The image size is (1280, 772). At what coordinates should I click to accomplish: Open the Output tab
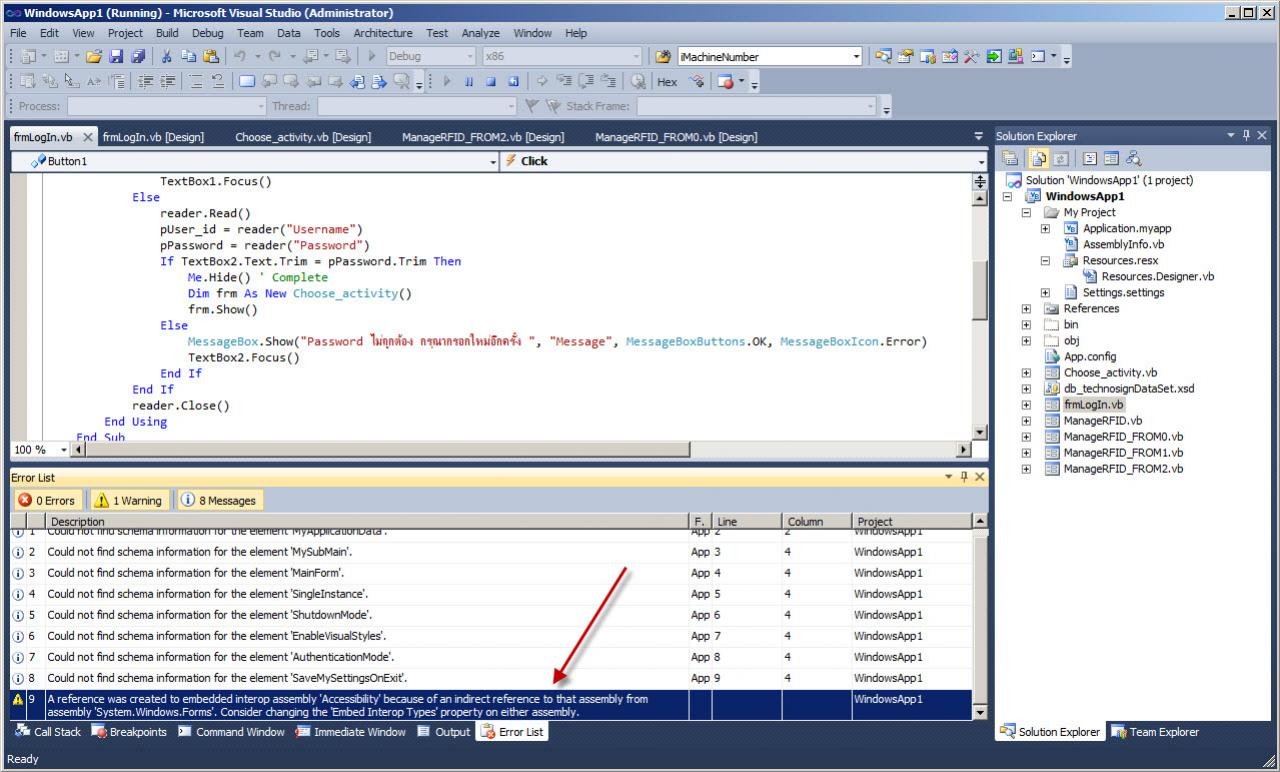[443, 732]
